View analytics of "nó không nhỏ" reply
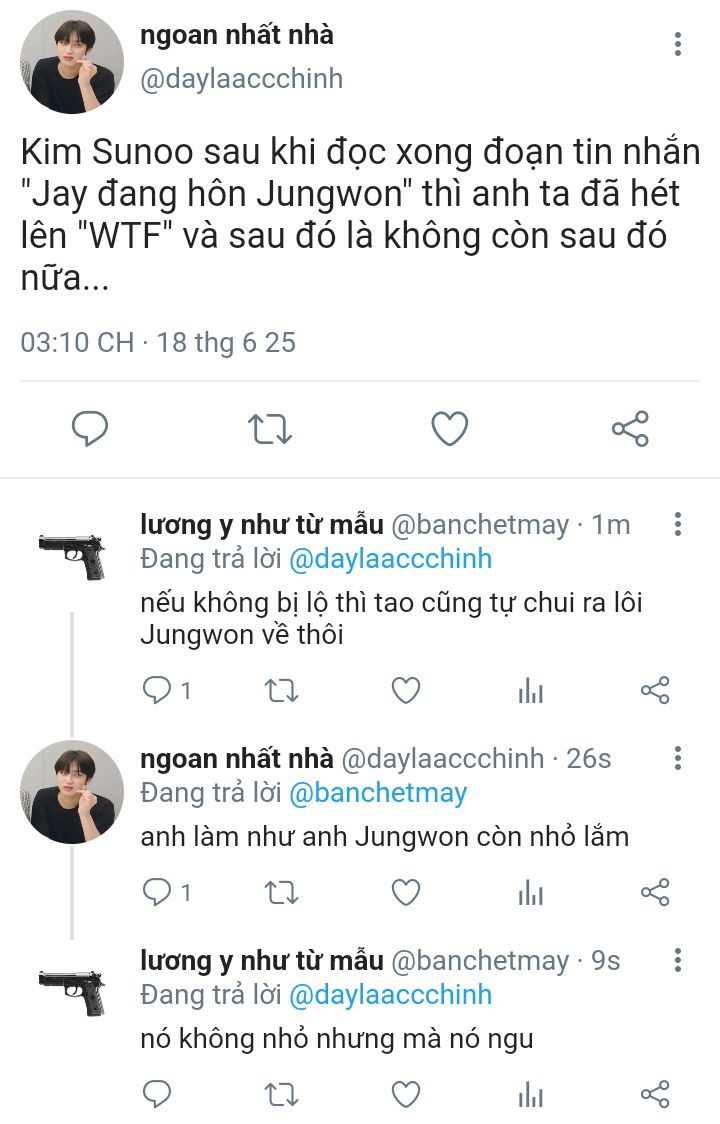This screenshot has height=1124, width=720. click(x=530, y=1094)
